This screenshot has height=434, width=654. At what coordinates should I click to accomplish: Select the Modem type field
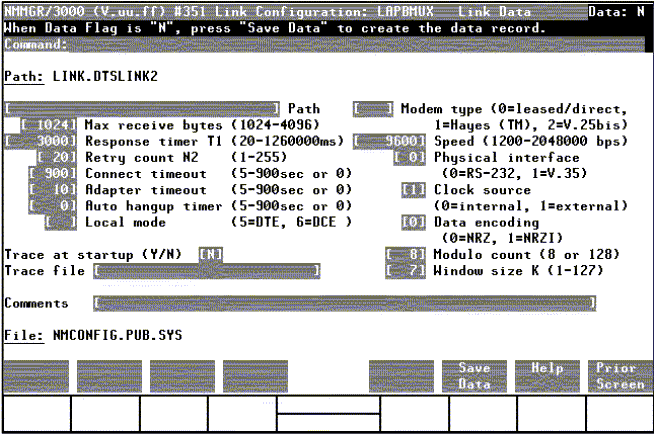(373, 109)
